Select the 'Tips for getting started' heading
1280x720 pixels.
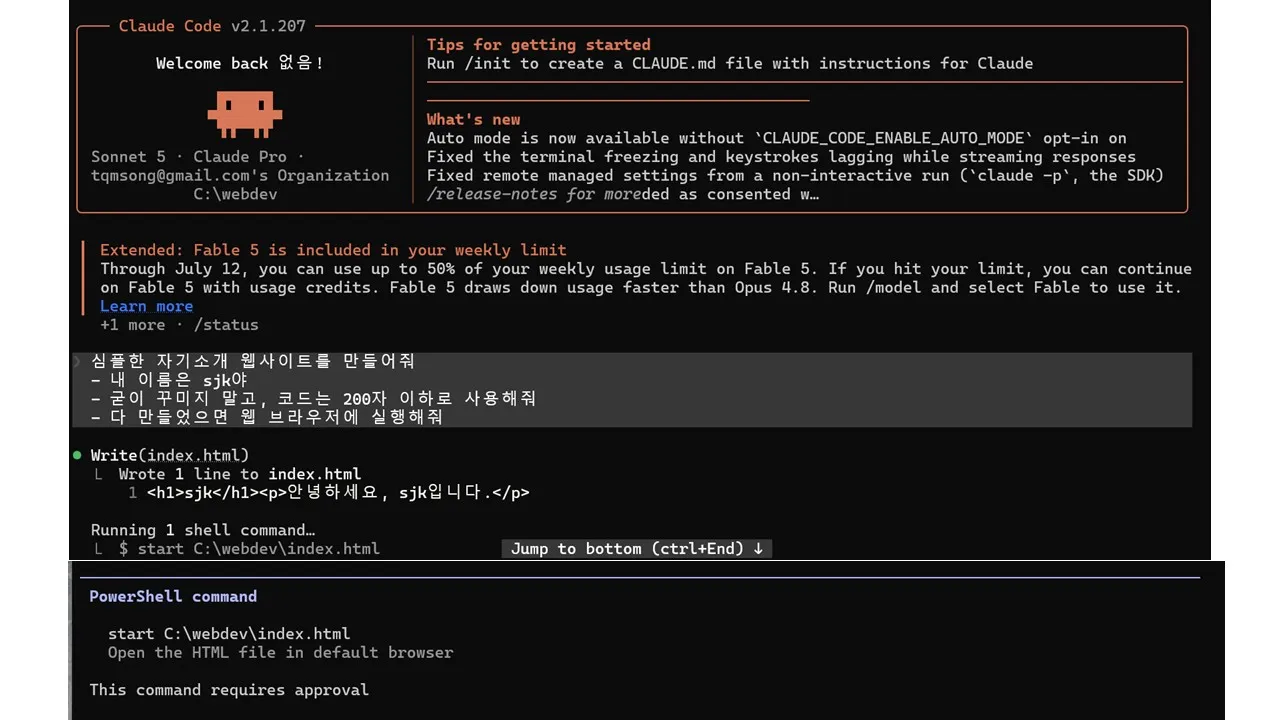[539, 44]
